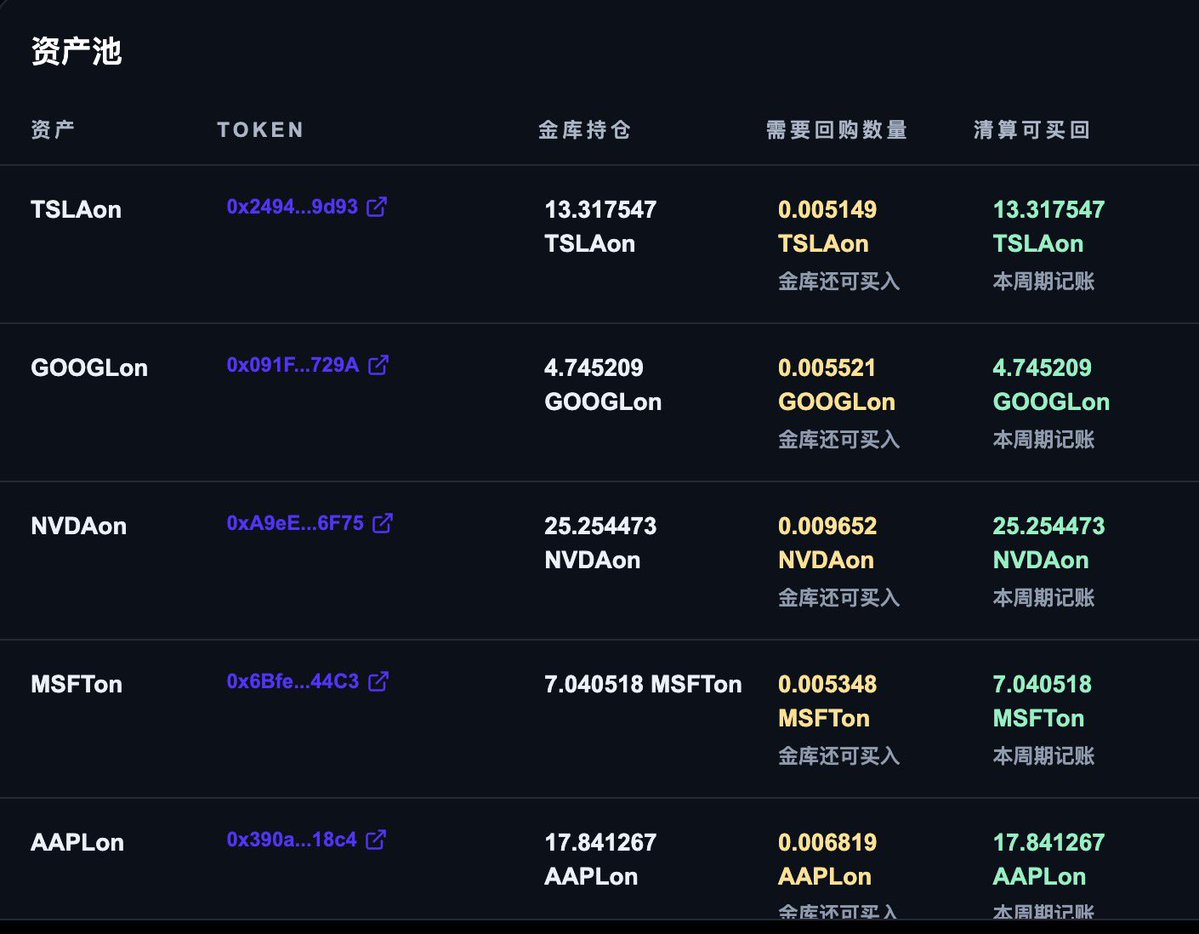The image size is (1199, 934).
Task: Click green liquidation value 13.317547
Action: tap(1048, 210)
